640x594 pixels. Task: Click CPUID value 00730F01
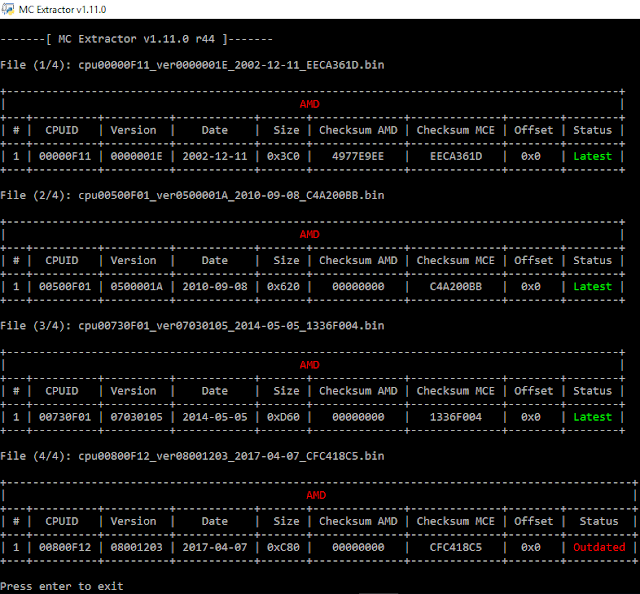pos(65,417)
